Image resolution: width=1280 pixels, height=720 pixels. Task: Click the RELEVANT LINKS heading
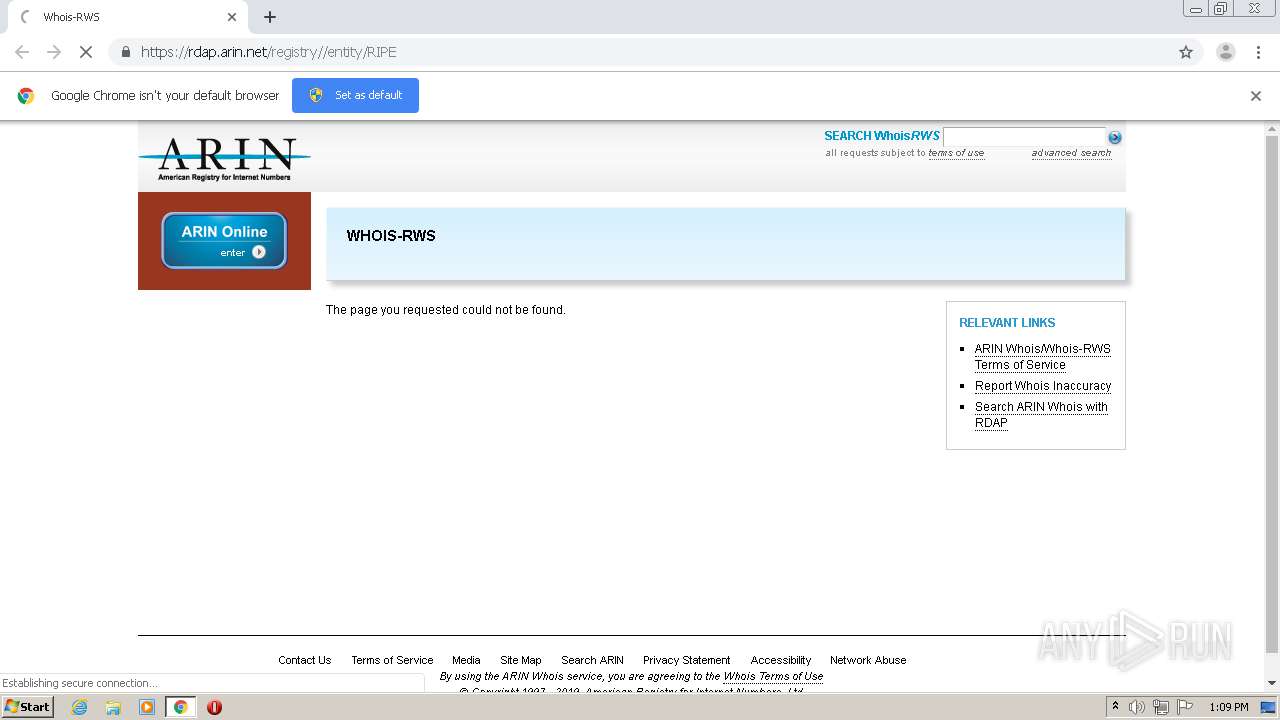pos(1007,323)
